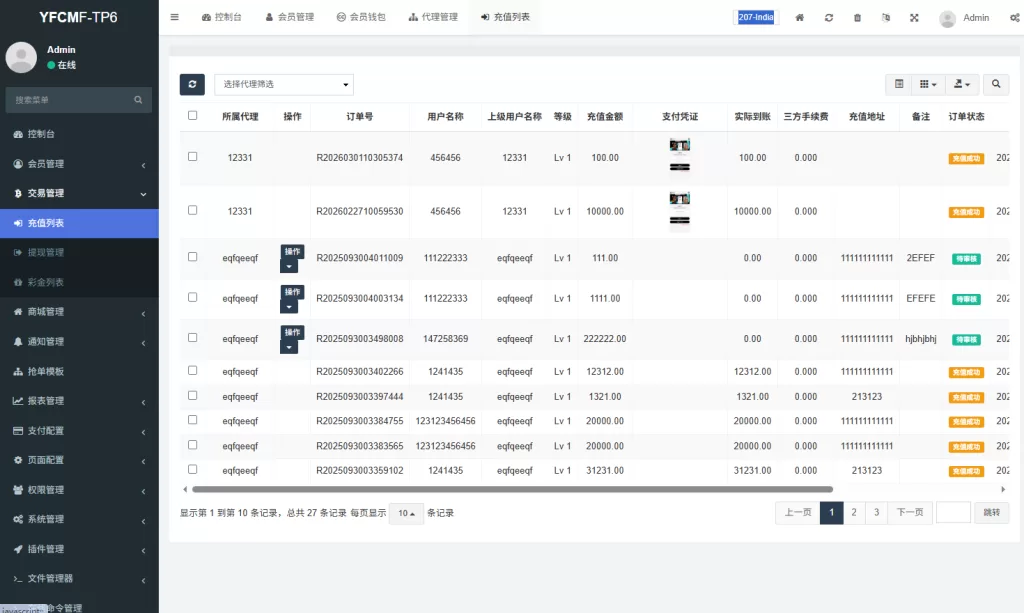Go to page 2 of the records
The height and width of the screenshot is (613, 1024).
click(x=854, y=513)
